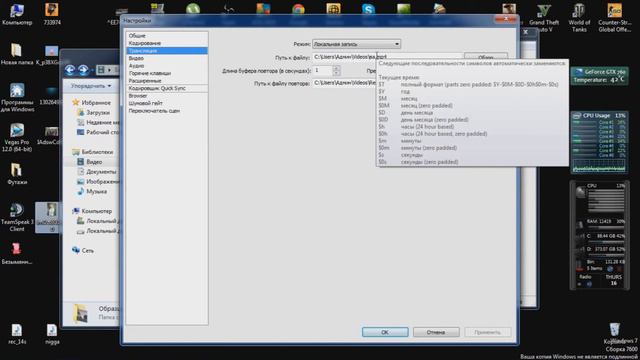640x360 pixels.
Task: Select Библиотеки in Explorer sidebar
Action: click(x=97, y=152)
